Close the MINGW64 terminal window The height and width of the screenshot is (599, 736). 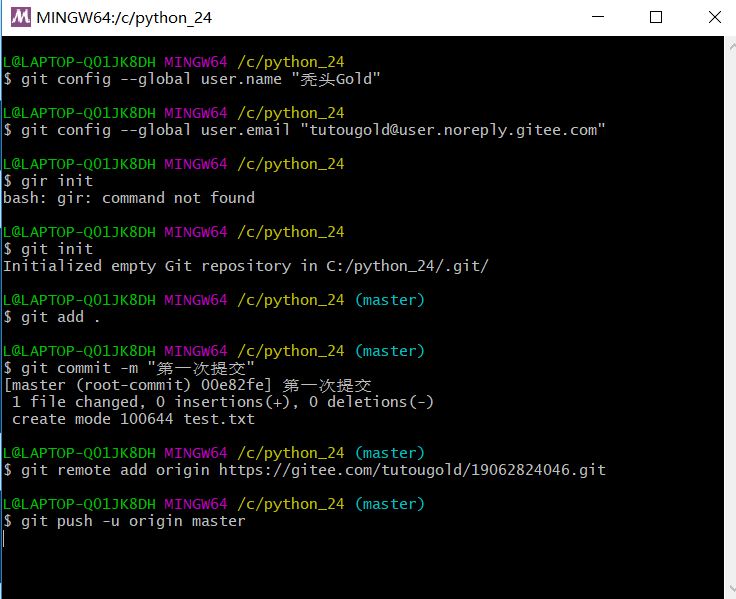click(x=714, y=17)
